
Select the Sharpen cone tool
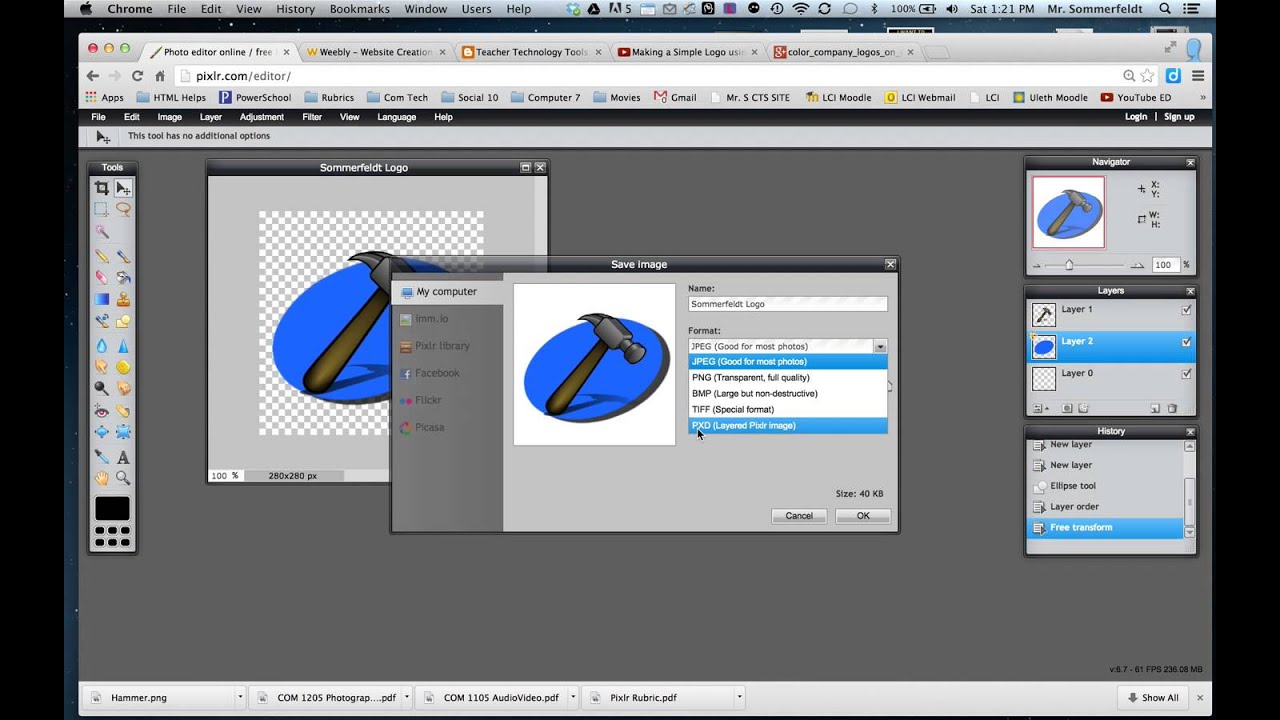point(123,345)
